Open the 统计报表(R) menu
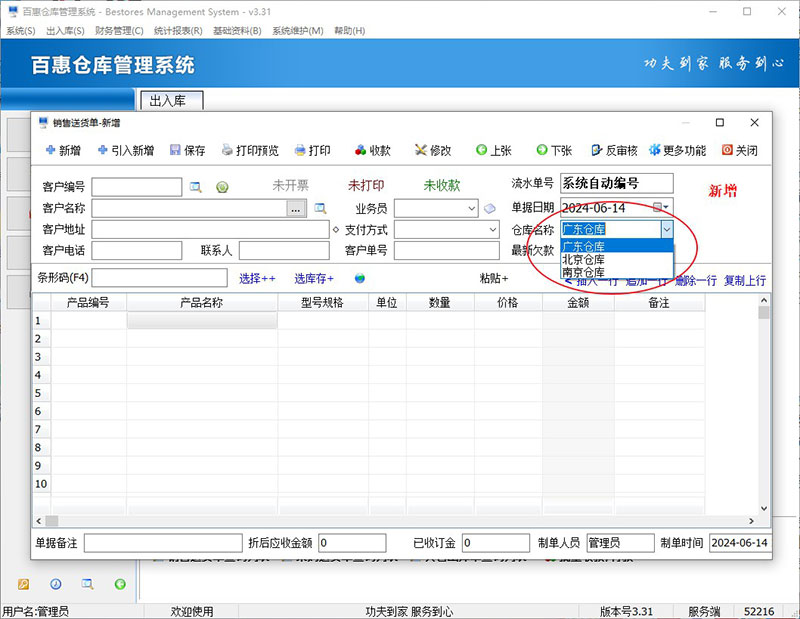 [x=178, y=31]
